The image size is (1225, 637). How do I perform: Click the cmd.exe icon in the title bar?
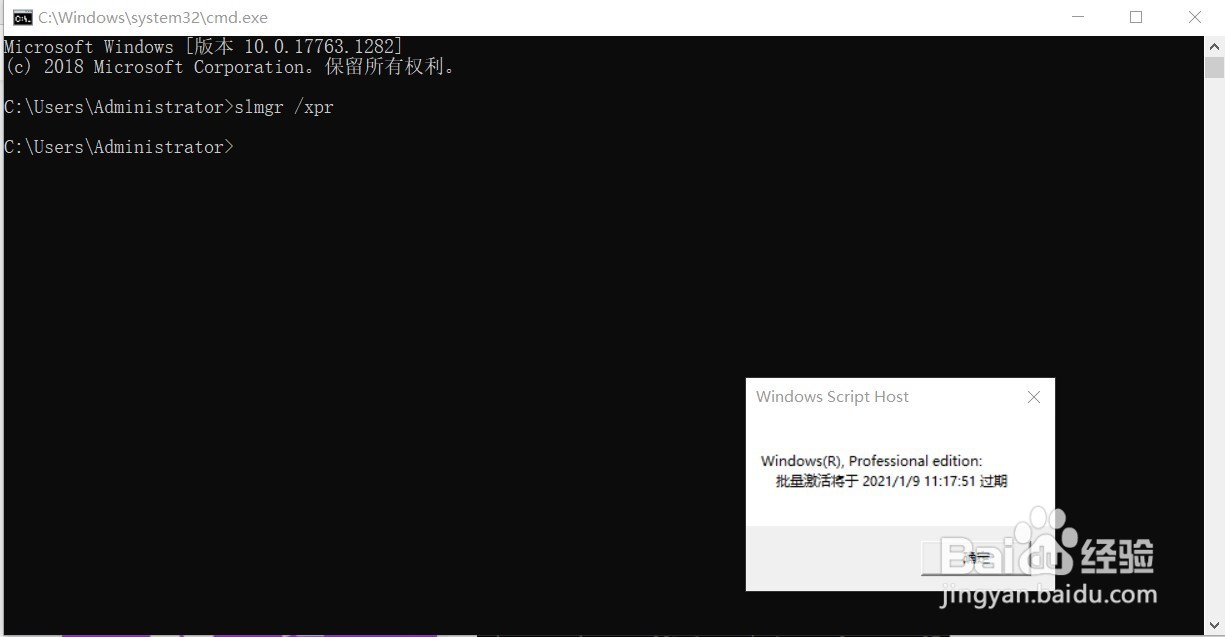tap(22, 17)
